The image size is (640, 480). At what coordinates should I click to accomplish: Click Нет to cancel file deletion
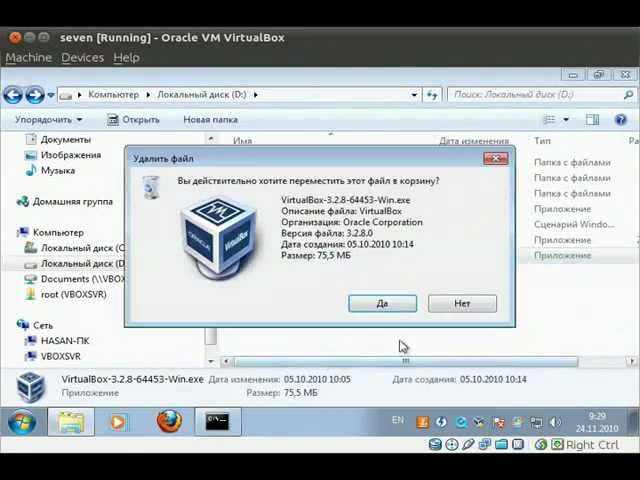(x=462, y=304)
